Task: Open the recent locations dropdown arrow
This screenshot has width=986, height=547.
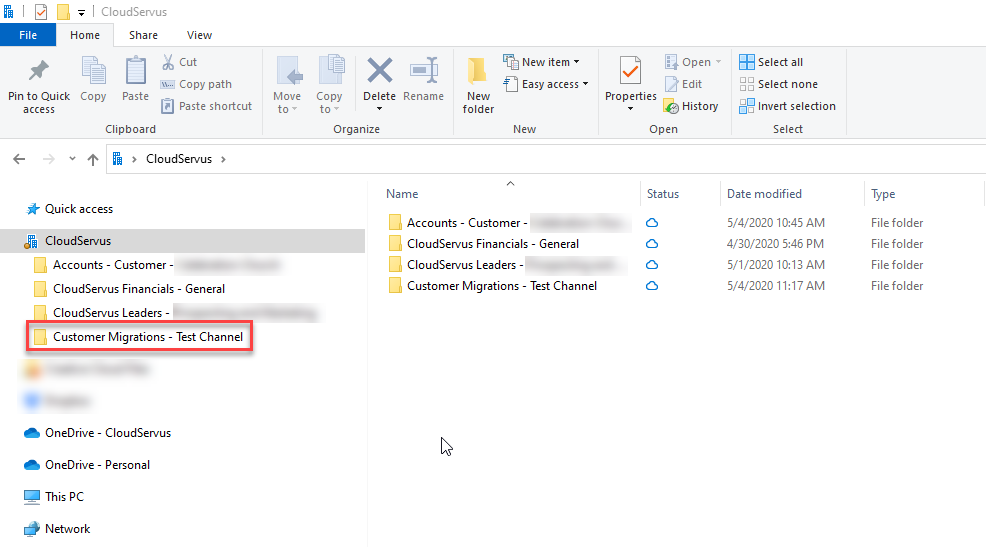Action: (x=72, y=159)
